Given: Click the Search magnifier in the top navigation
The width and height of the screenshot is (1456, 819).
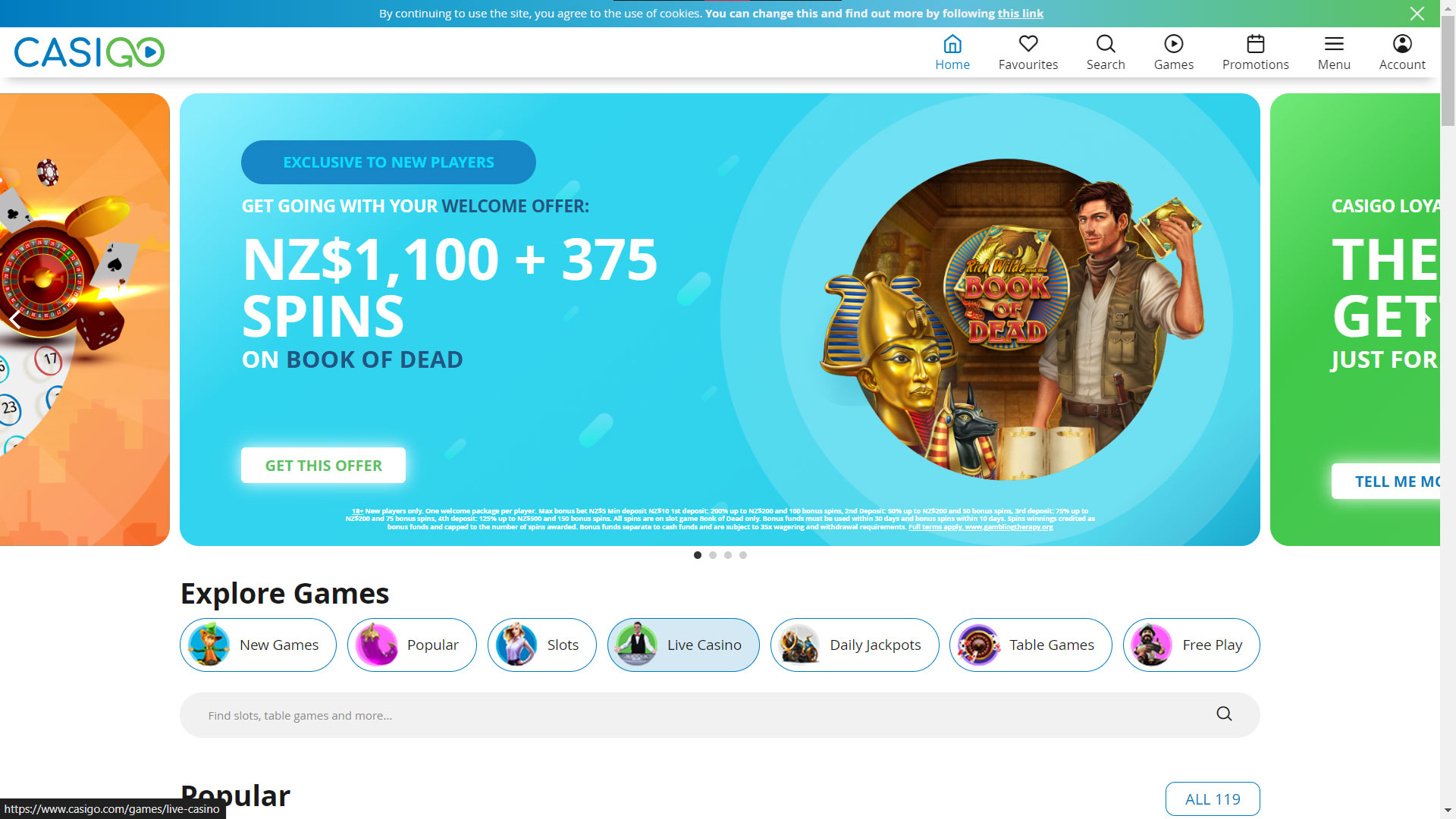Looking at the screenshot, I should [1105, 44].
